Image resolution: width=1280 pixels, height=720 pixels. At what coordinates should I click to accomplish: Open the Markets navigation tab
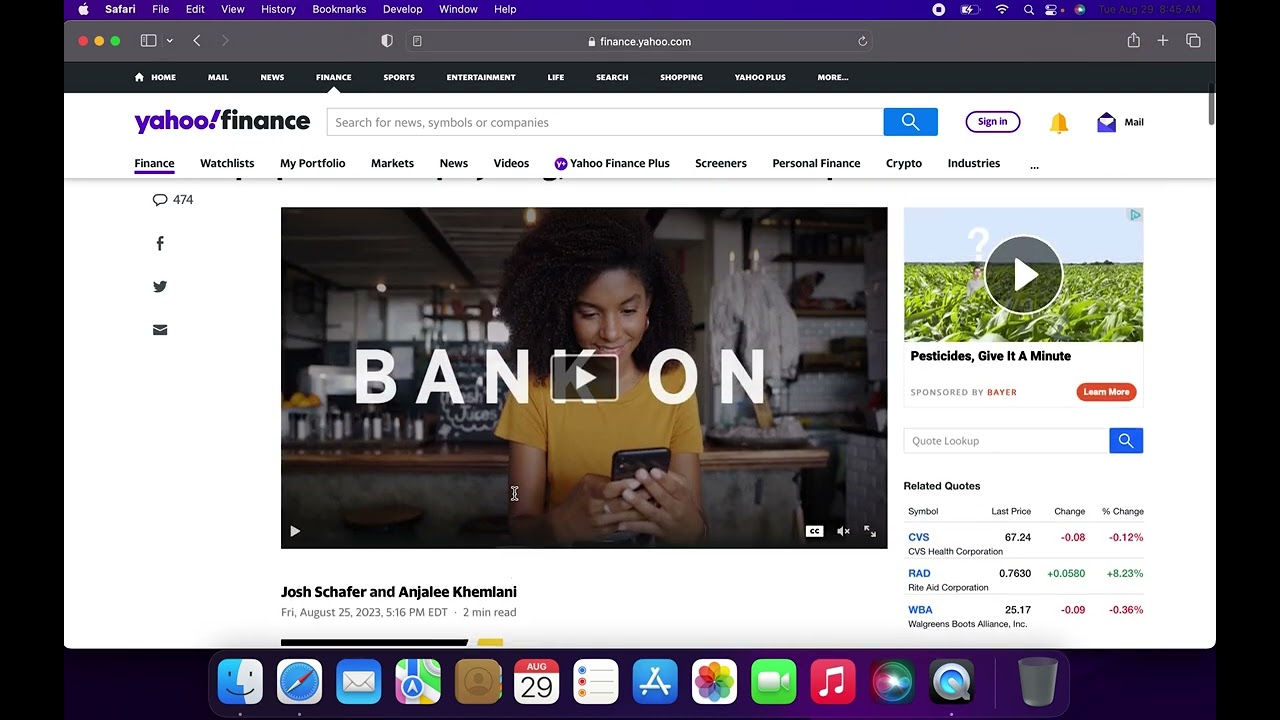[x=392, y=163]
